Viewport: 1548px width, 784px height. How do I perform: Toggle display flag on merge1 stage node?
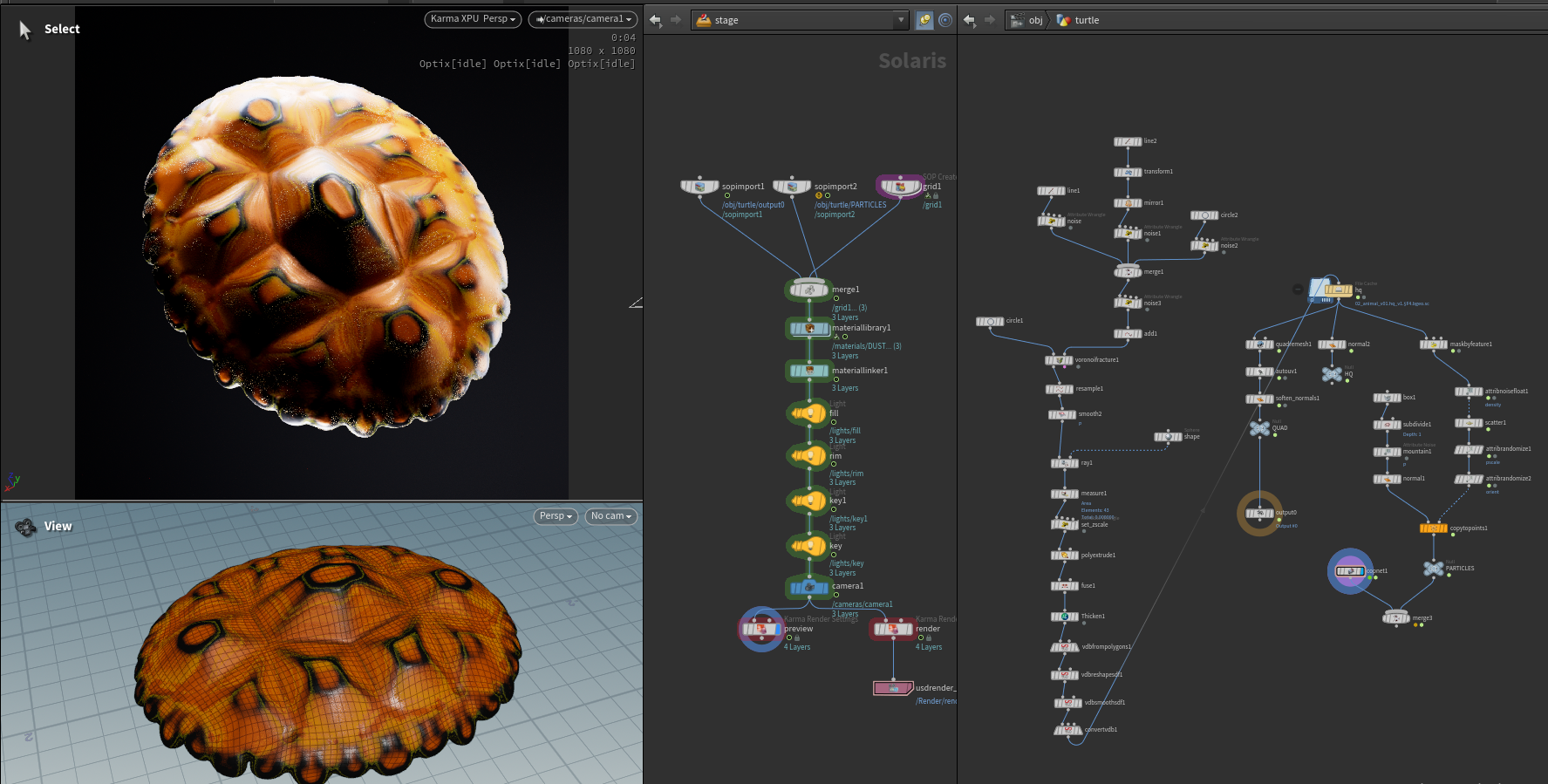point(825,290)
